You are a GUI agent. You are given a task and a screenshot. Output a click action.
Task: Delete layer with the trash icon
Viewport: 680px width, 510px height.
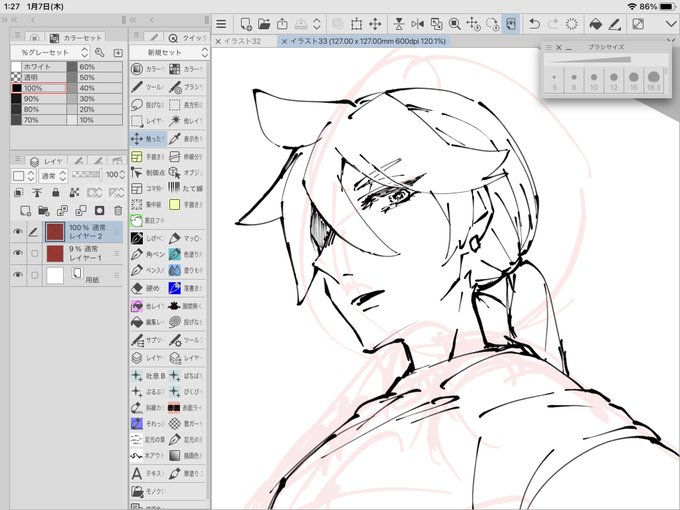point(118,211)
